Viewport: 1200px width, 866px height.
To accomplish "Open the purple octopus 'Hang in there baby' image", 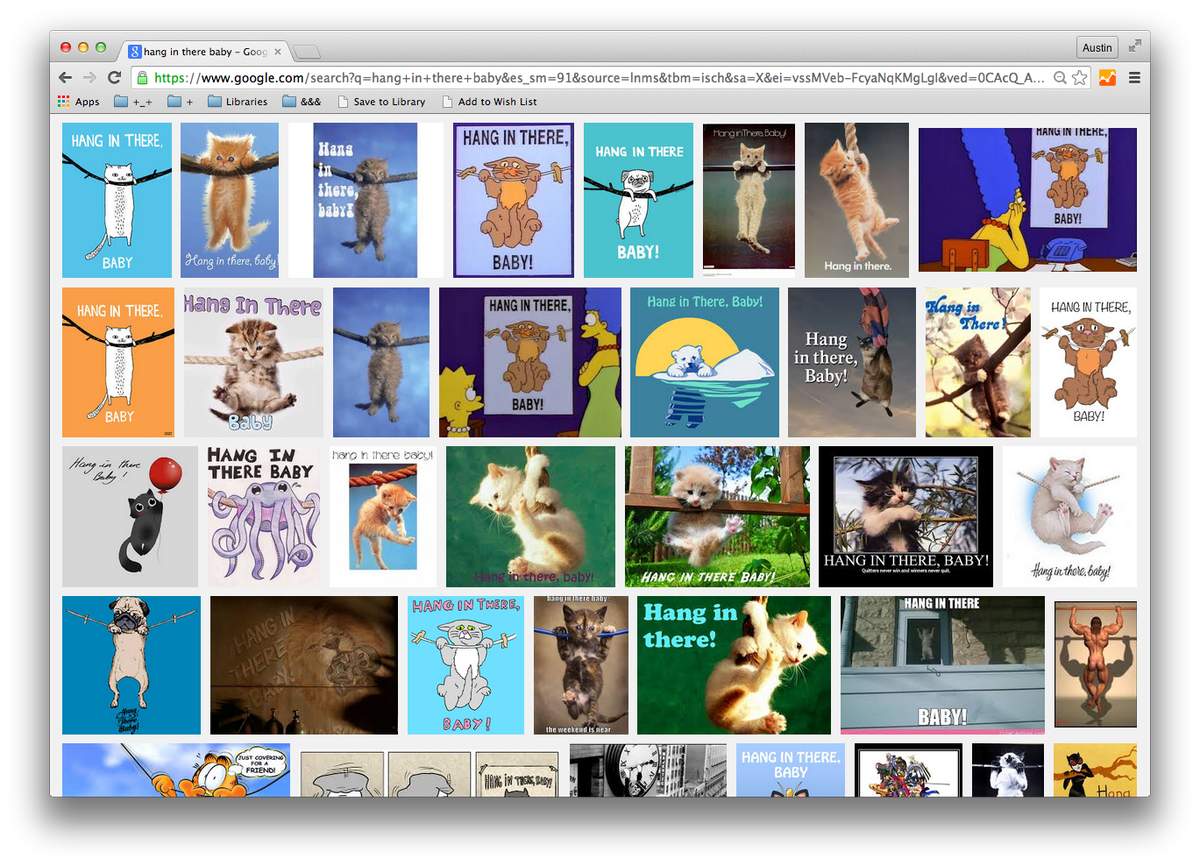I will pos(264,516).
